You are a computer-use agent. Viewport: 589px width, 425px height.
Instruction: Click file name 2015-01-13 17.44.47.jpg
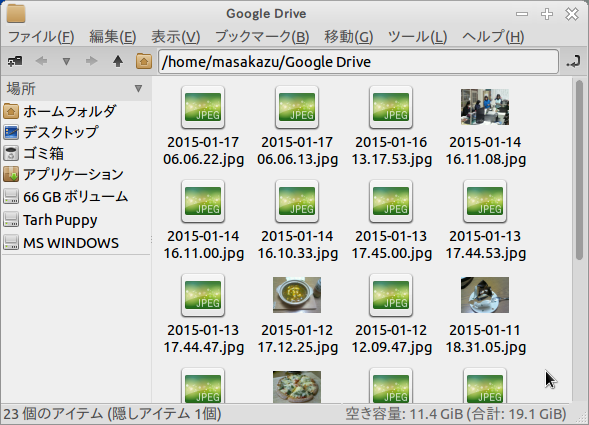(203, 339)
